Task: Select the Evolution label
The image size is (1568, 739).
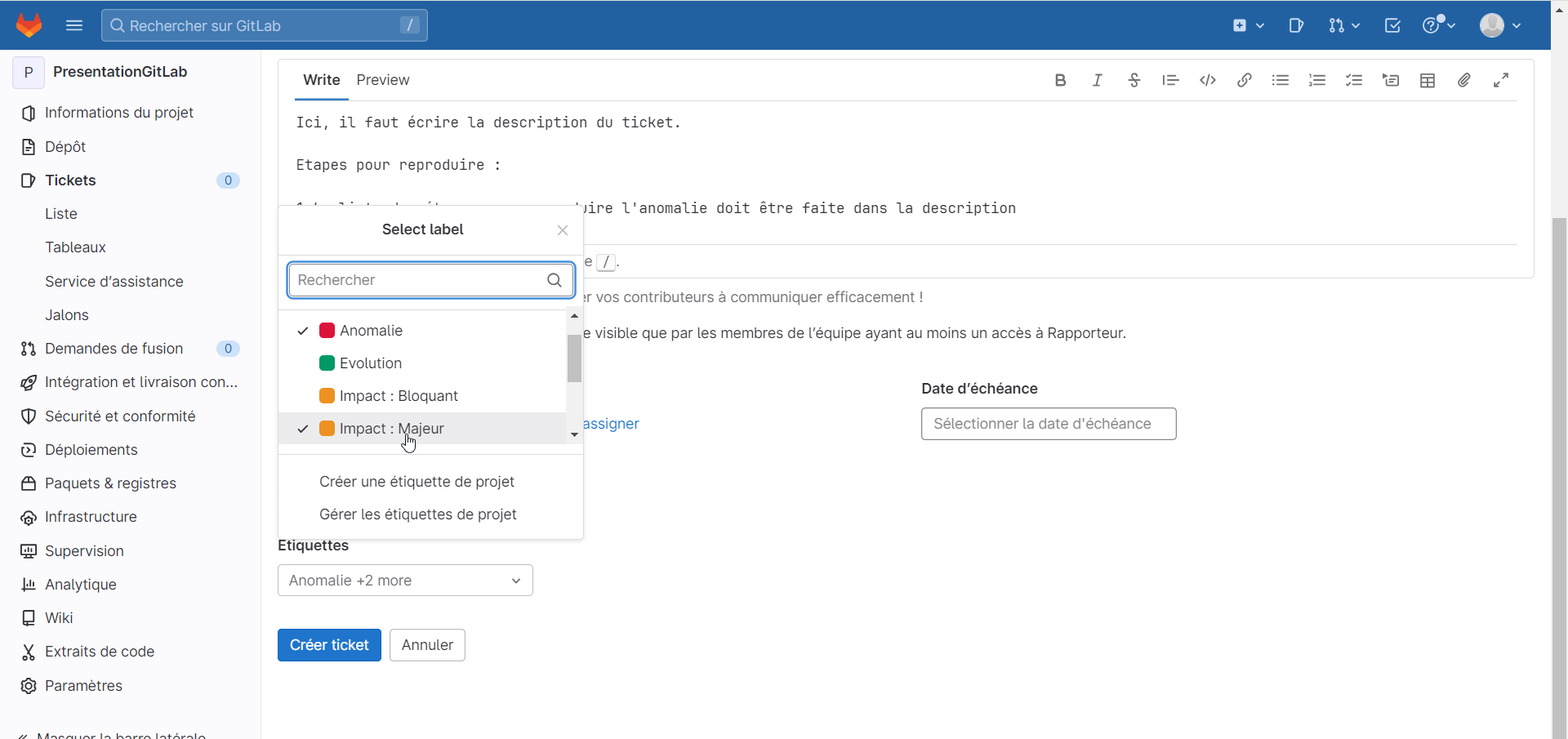Action: 371,363
